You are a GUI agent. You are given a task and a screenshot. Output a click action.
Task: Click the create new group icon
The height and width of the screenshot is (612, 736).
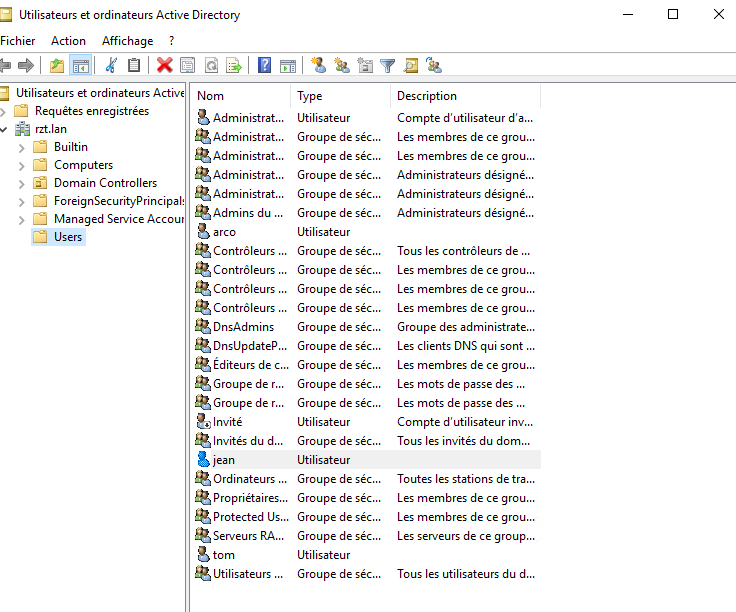[x=342, y=65]
